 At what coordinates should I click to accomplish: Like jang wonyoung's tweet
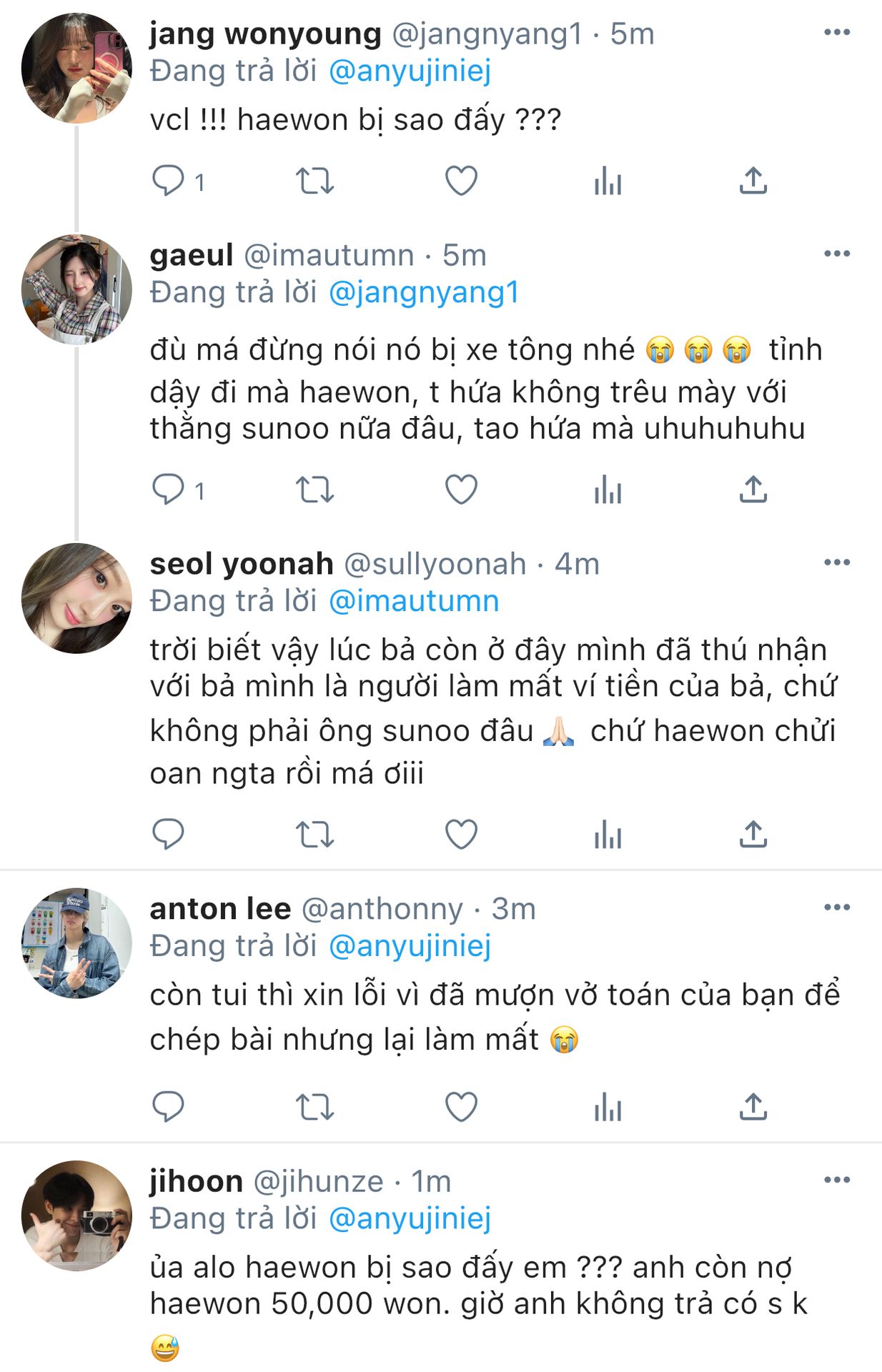[x=461, y=181]
